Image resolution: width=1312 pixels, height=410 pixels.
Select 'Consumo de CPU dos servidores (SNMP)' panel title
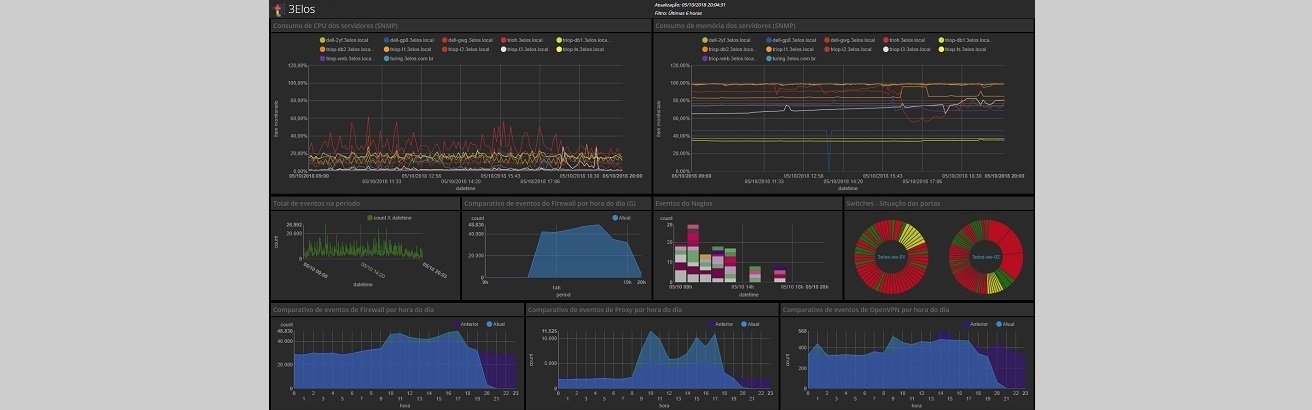[337, 26]
